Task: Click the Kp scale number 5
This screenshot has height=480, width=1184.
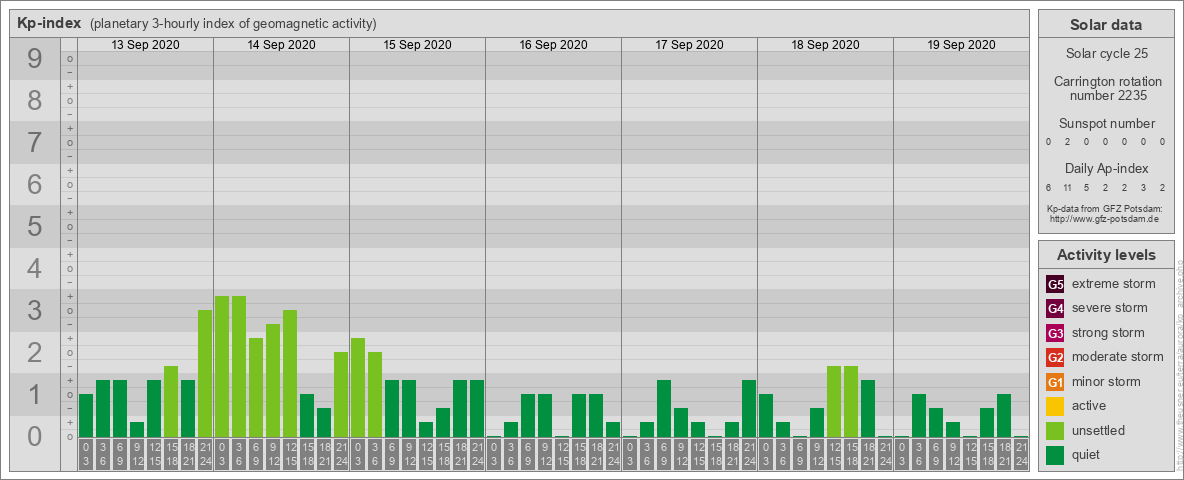Action: [35, 226]
